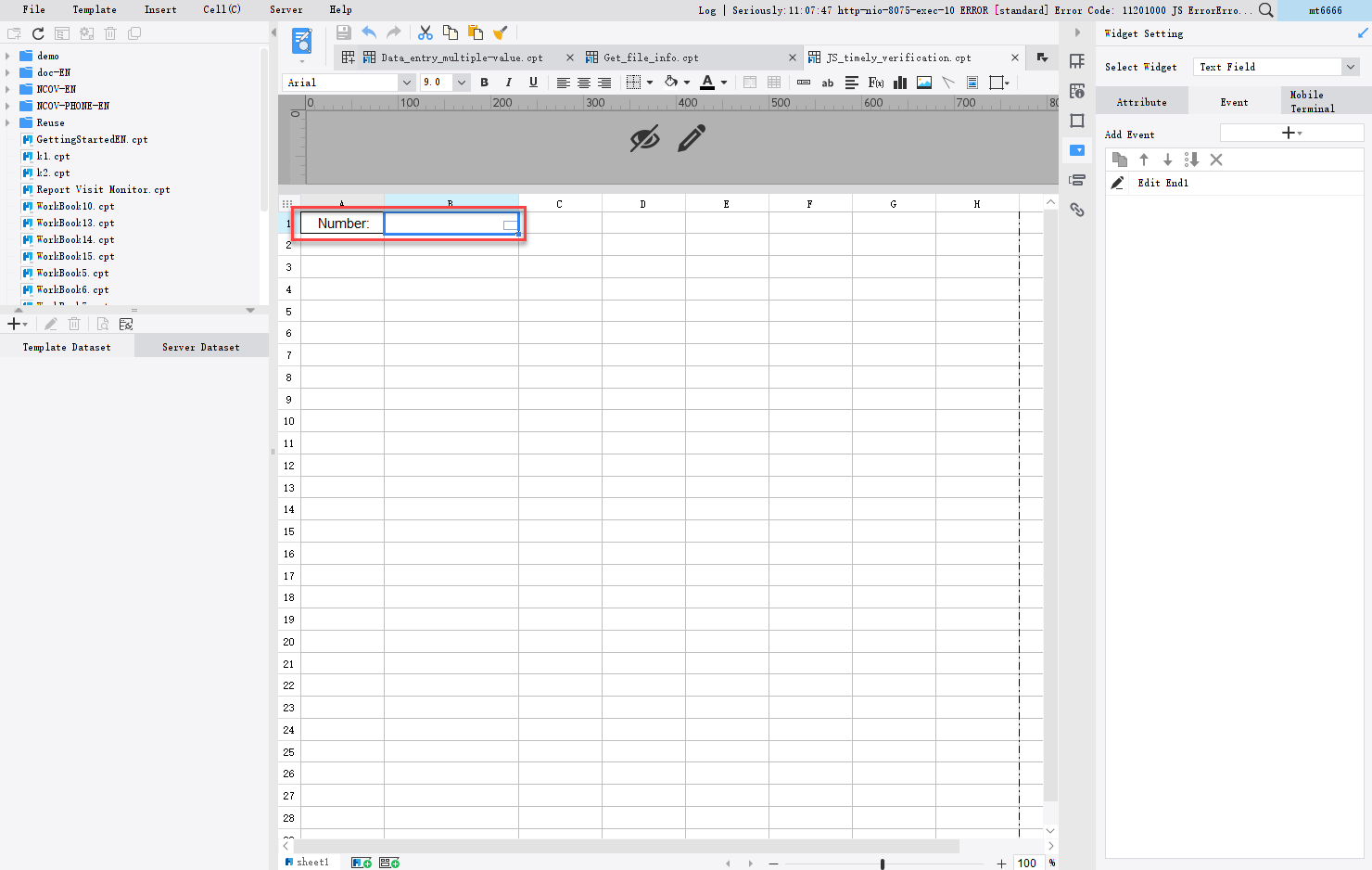
Task: Click the Format Painter toolbar icon
Action: click(501, 32)
